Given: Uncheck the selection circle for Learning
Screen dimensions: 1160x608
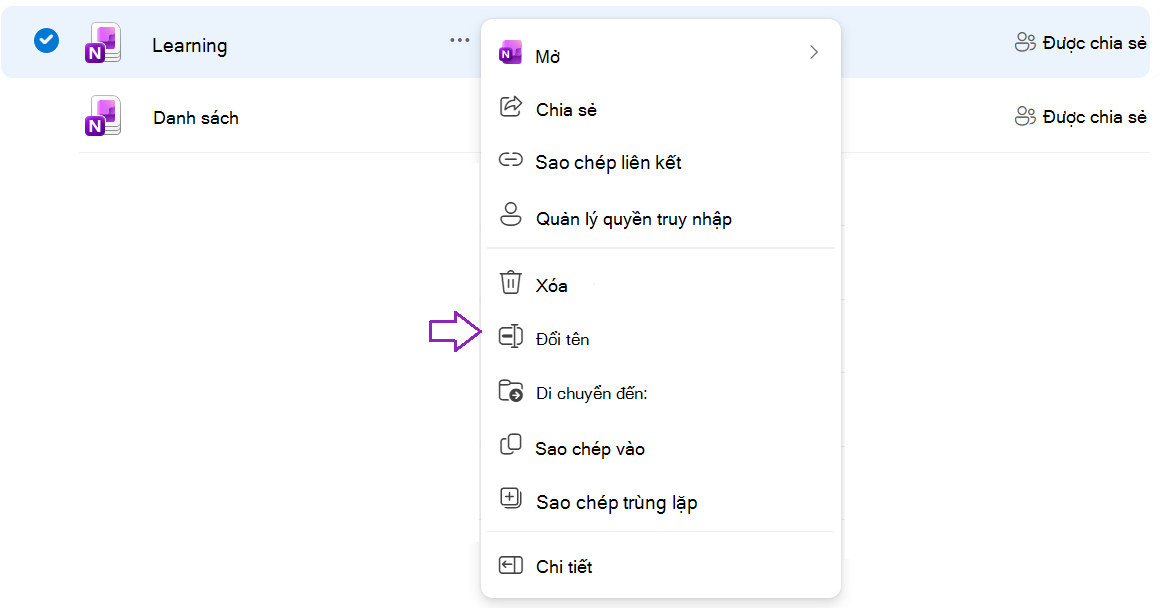Looking at the screenshot, I should [x=46, y=40].
